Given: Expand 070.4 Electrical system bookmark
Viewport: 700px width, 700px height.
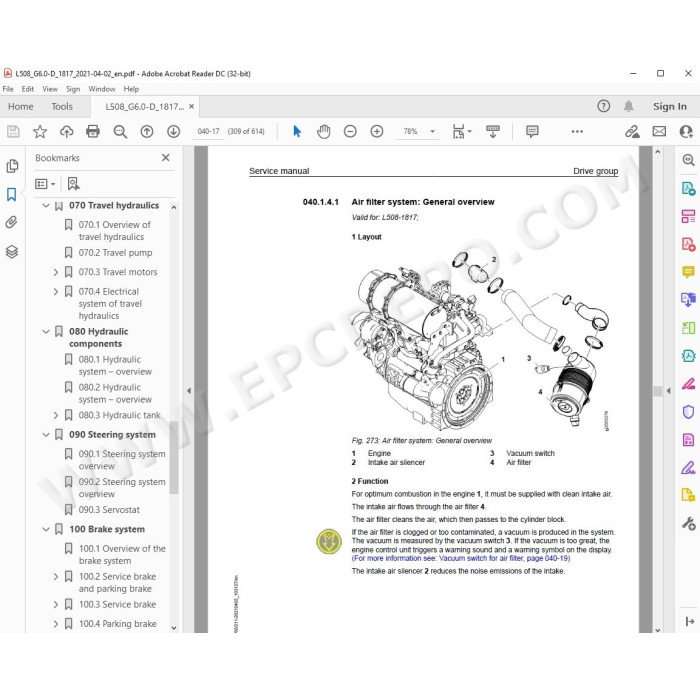Looking at the screenshot, I should point(55,292).
